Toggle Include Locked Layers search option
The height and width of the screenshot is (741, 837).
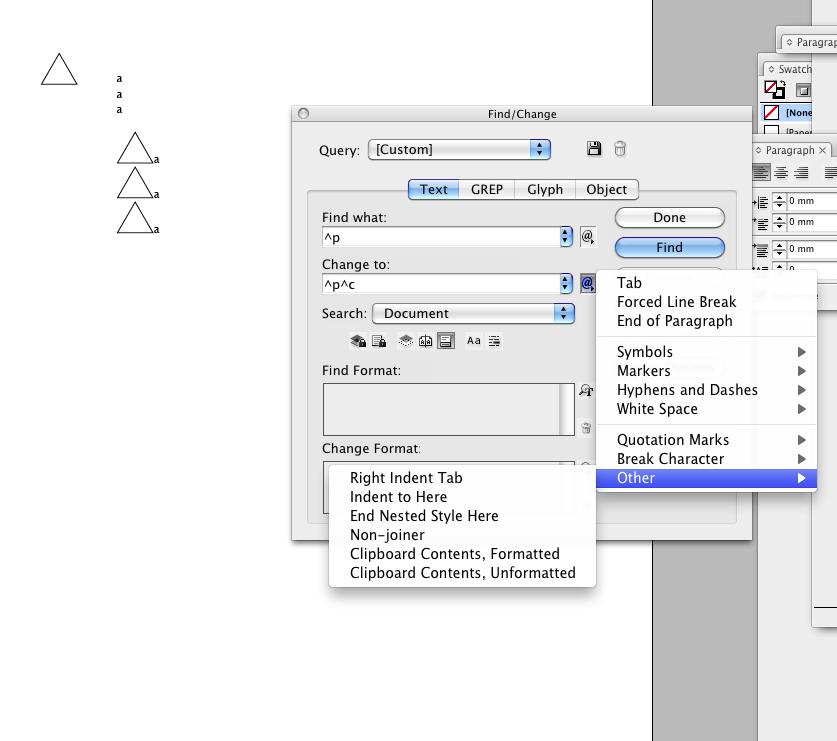pos(358,341)
